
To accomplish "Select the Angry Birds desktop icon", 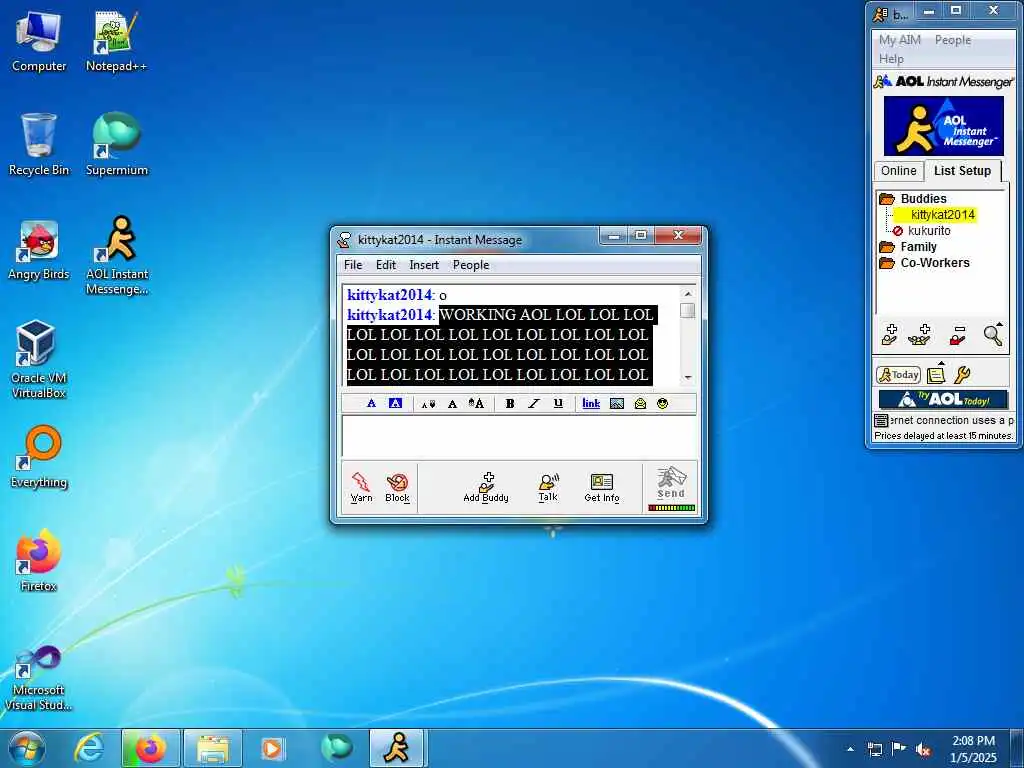I will click(x=39, y=250).
